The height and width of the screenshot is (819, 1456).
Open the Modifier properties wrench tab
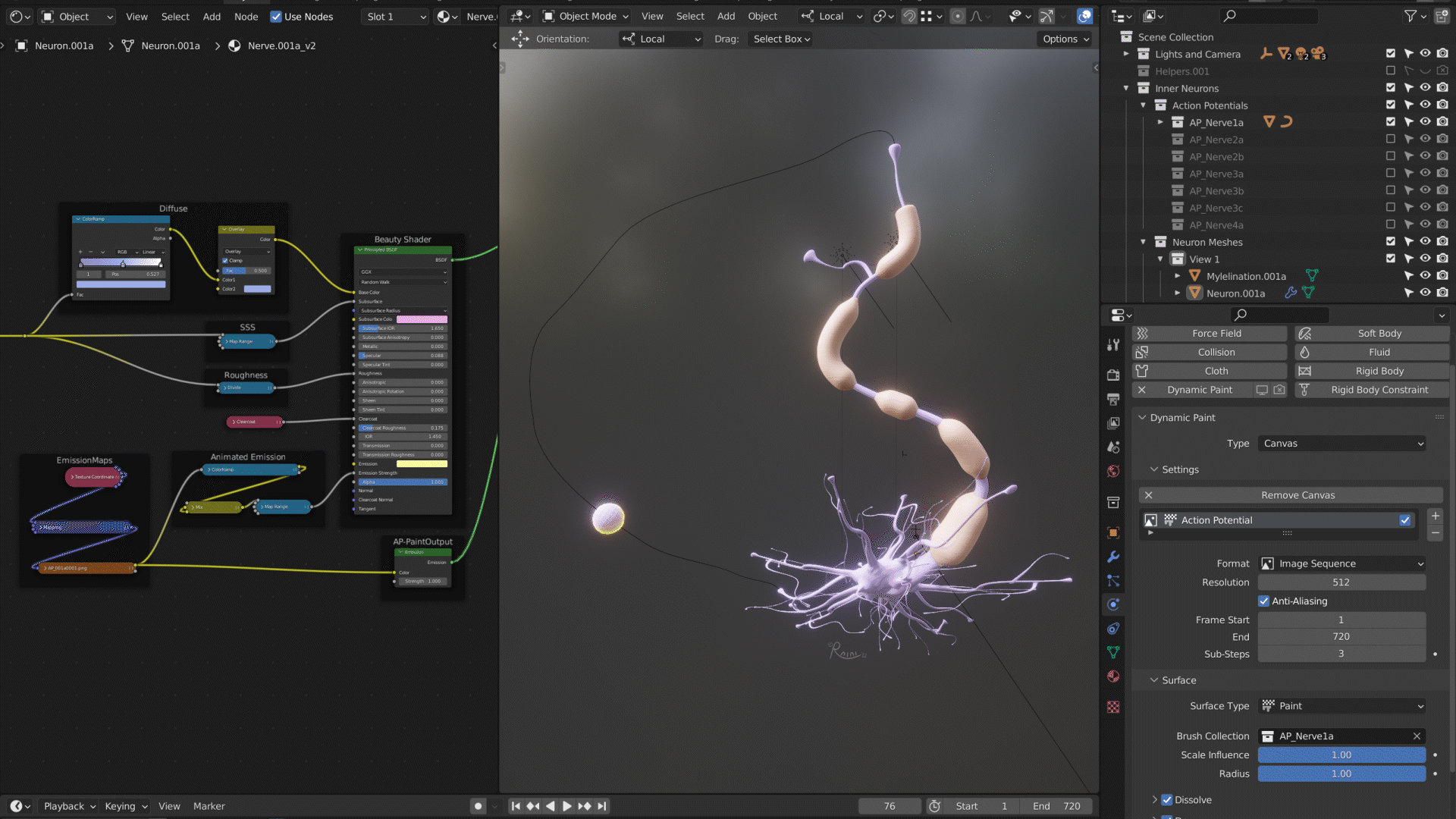pos(1113,557)
